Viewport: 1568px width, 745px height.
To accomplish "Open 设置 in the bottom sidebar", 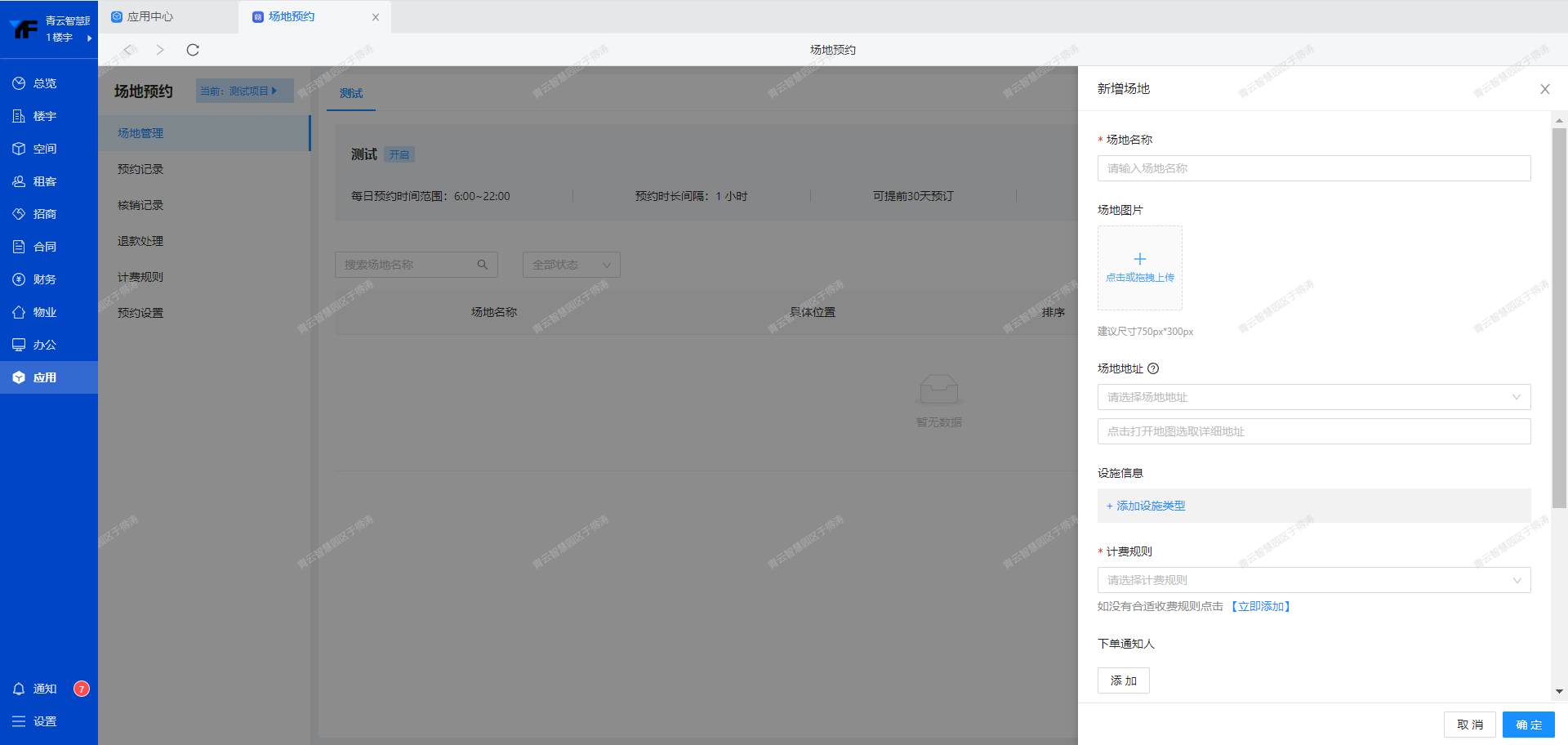I will (36, 721).
